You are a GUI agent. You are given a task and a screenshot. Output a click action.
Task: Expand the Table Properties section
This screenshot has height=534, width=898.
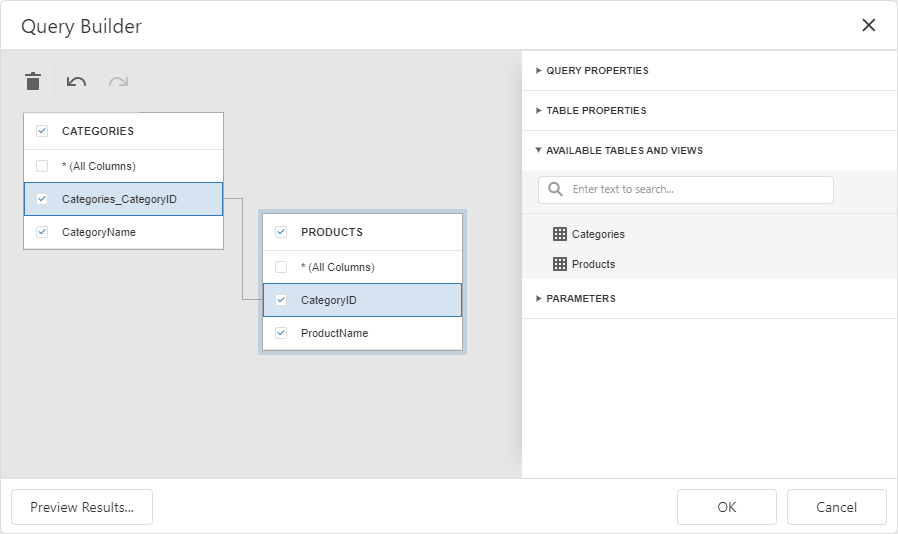click(596, 111)
